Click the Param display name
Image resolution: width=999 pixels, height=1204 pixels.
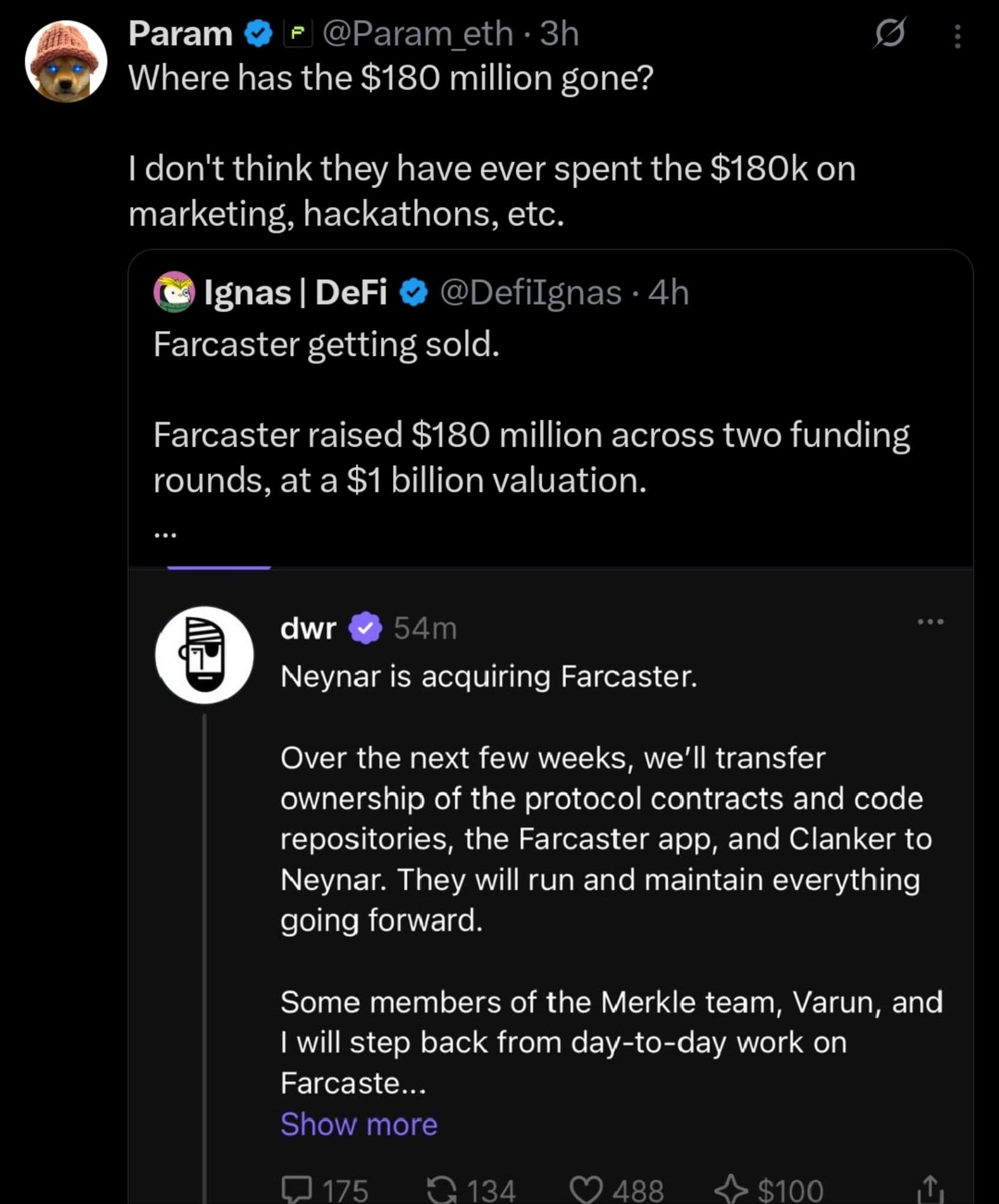point(181,34)
